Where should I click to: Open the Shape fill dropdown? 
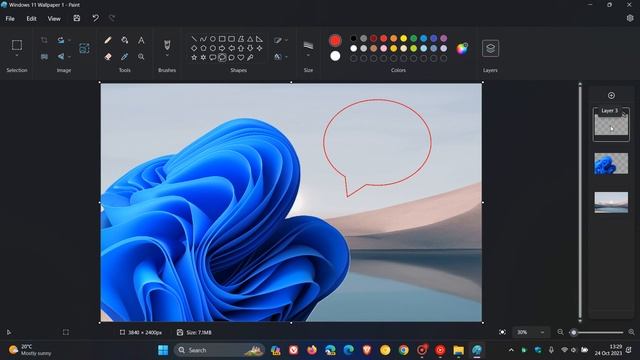click(286, 57)
